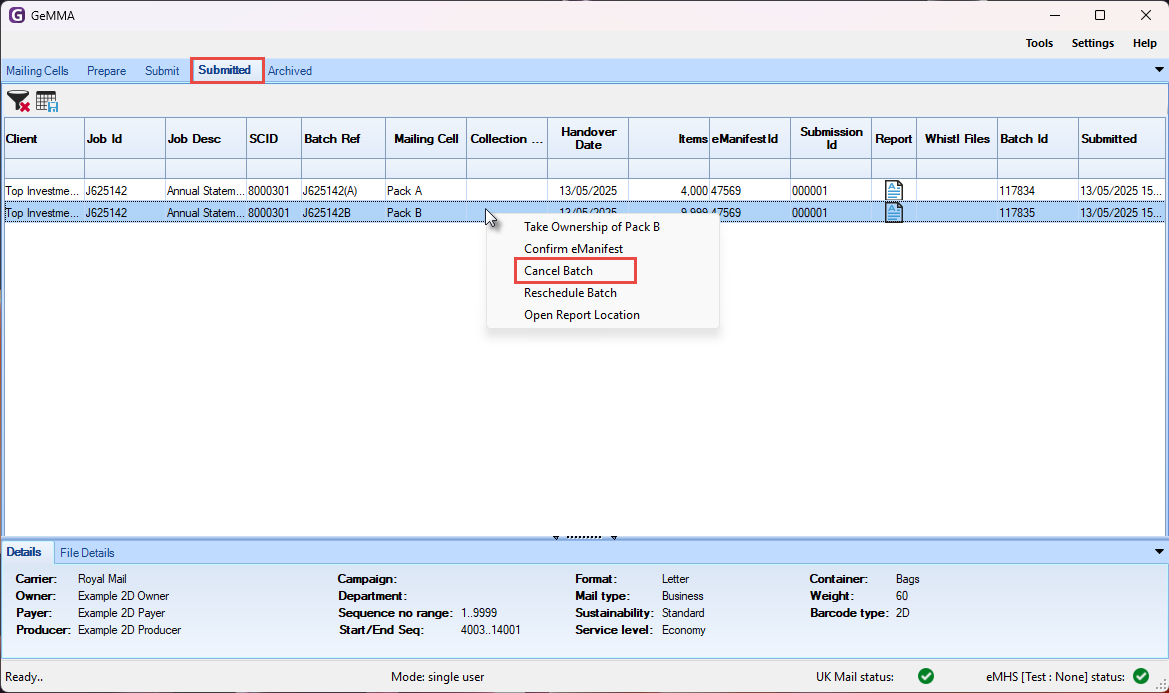Image resolution: width=1169 pixels, height=693 pixels.
Task: Click the clear filter funnel icon
Action: tap(18, 100)
